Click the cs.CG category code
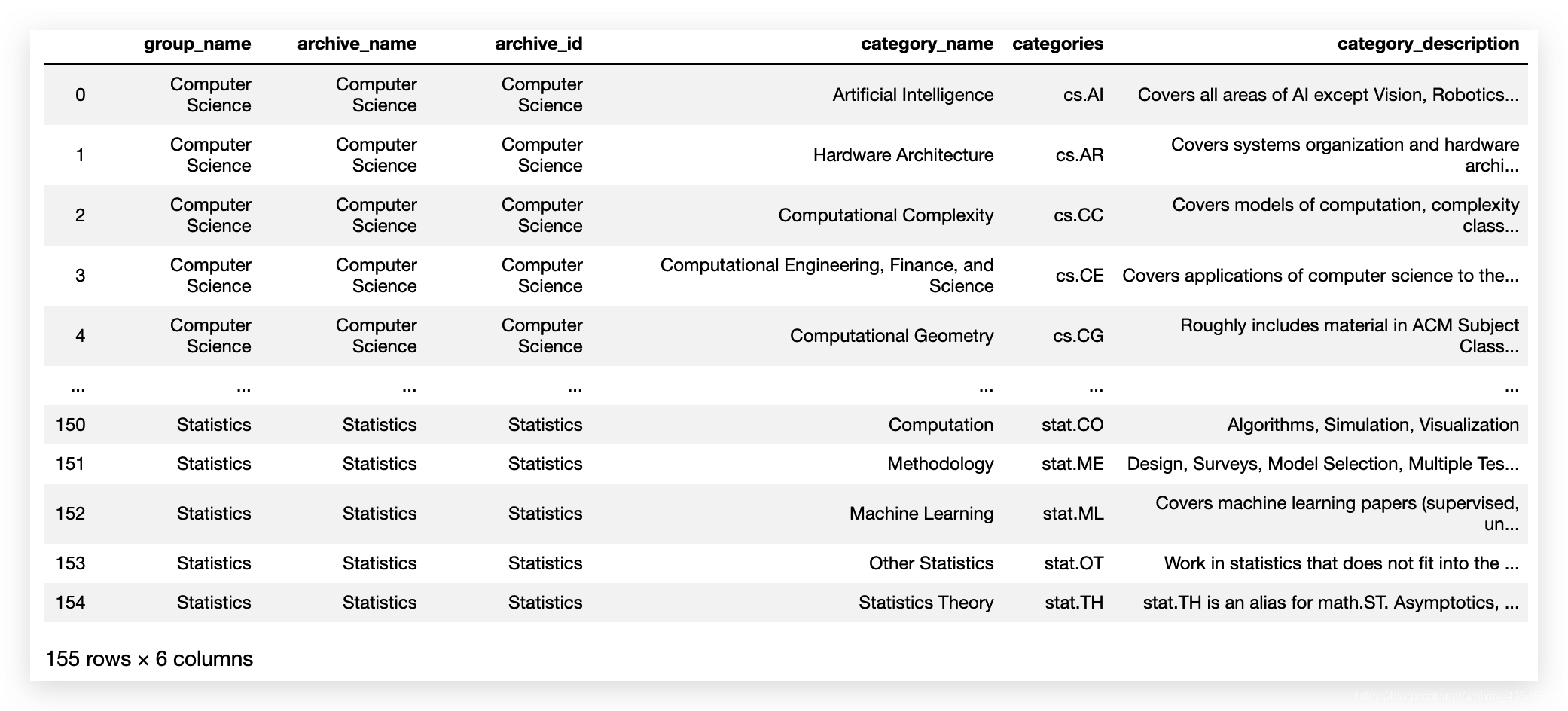Viewport: 1568px width, 711px height. coord(1078,336)
